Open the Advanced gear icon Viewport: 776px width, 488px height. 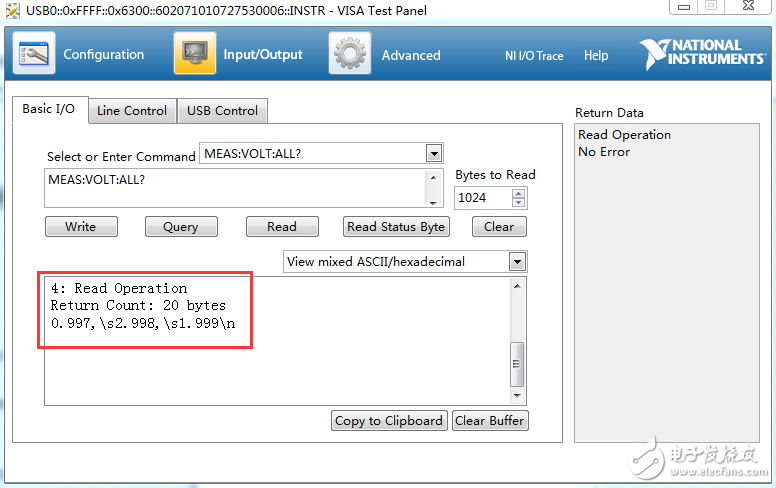pos(350,53)
